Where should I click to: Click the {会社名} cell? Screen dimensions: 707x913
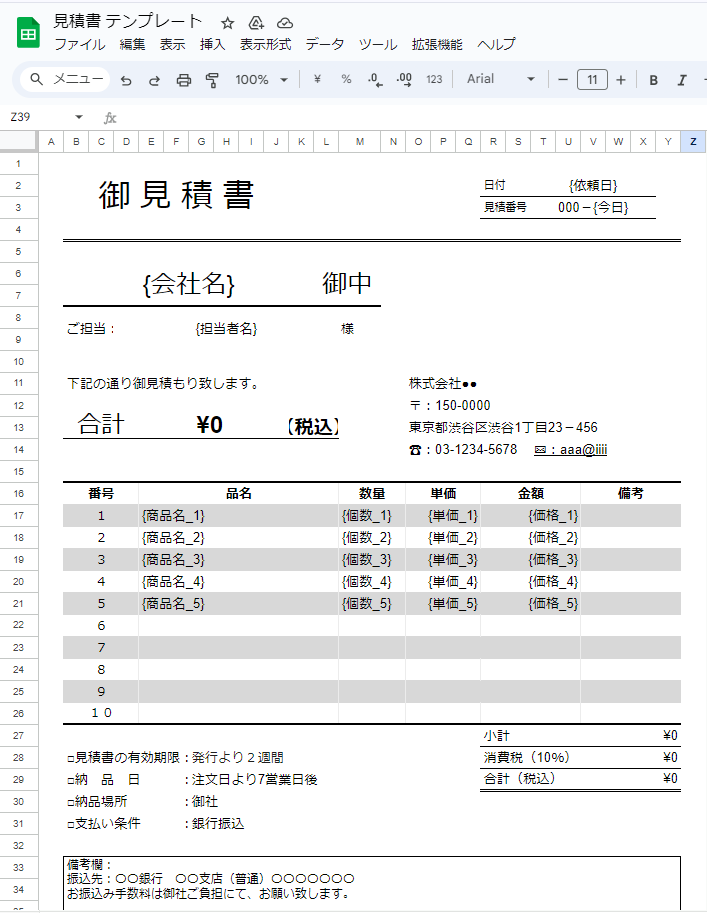(189, 284)
